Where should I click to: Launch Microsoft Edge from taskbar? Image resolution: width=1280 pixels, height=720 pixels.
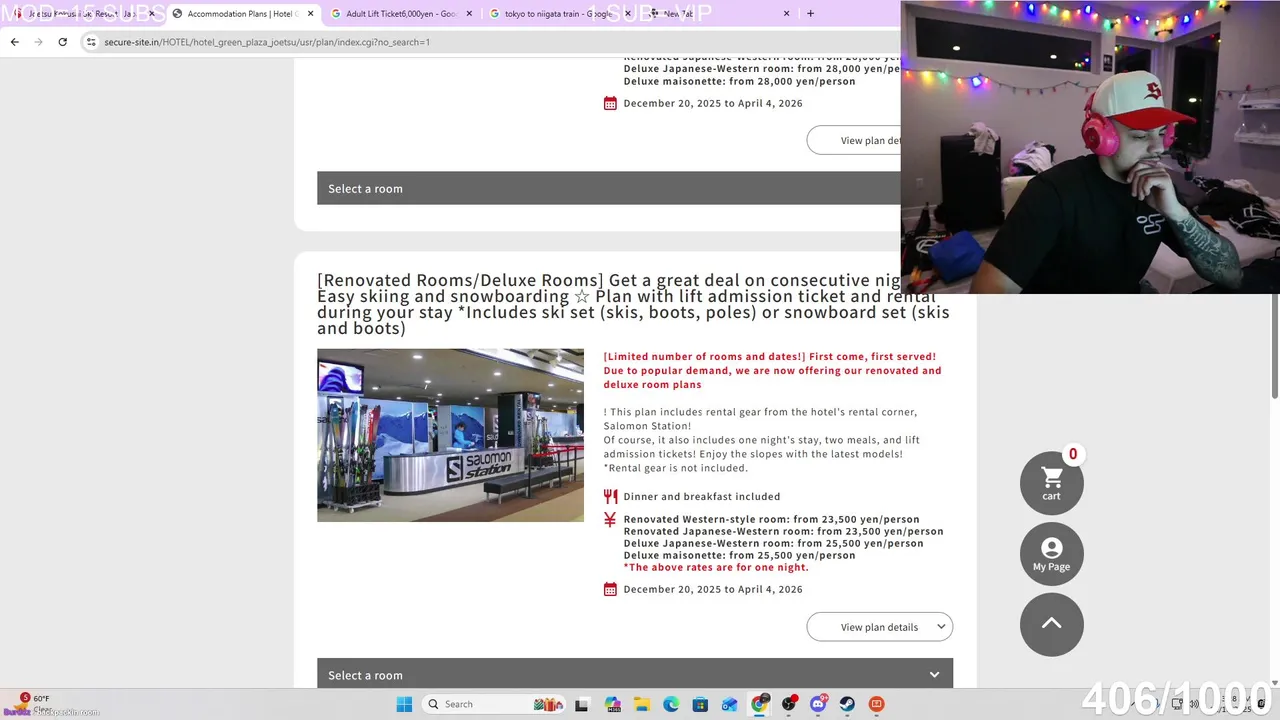point(671,704)
